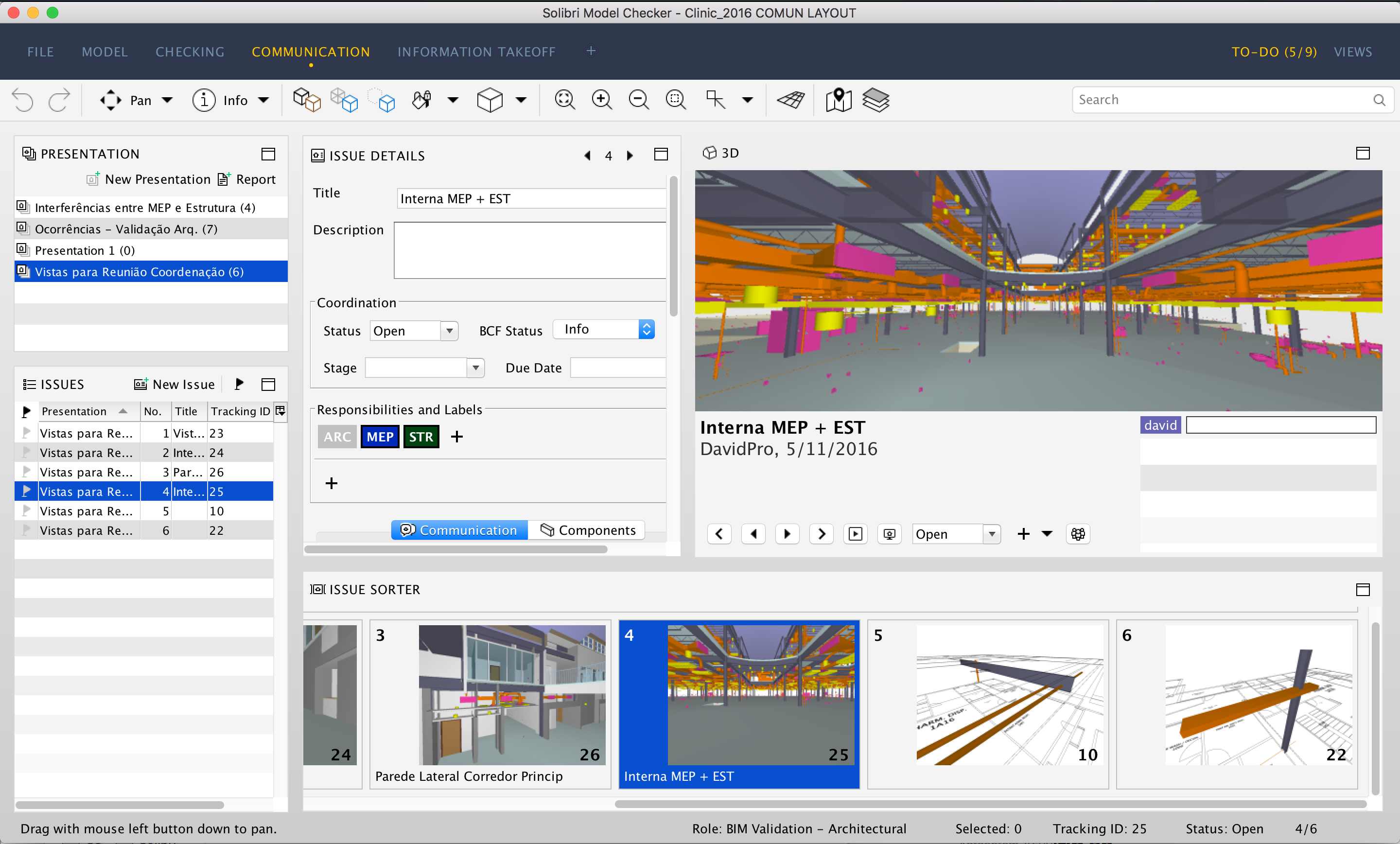1400x844 pixels.
Task: Click the map location toolbar icon
Action: click(838, 100)
